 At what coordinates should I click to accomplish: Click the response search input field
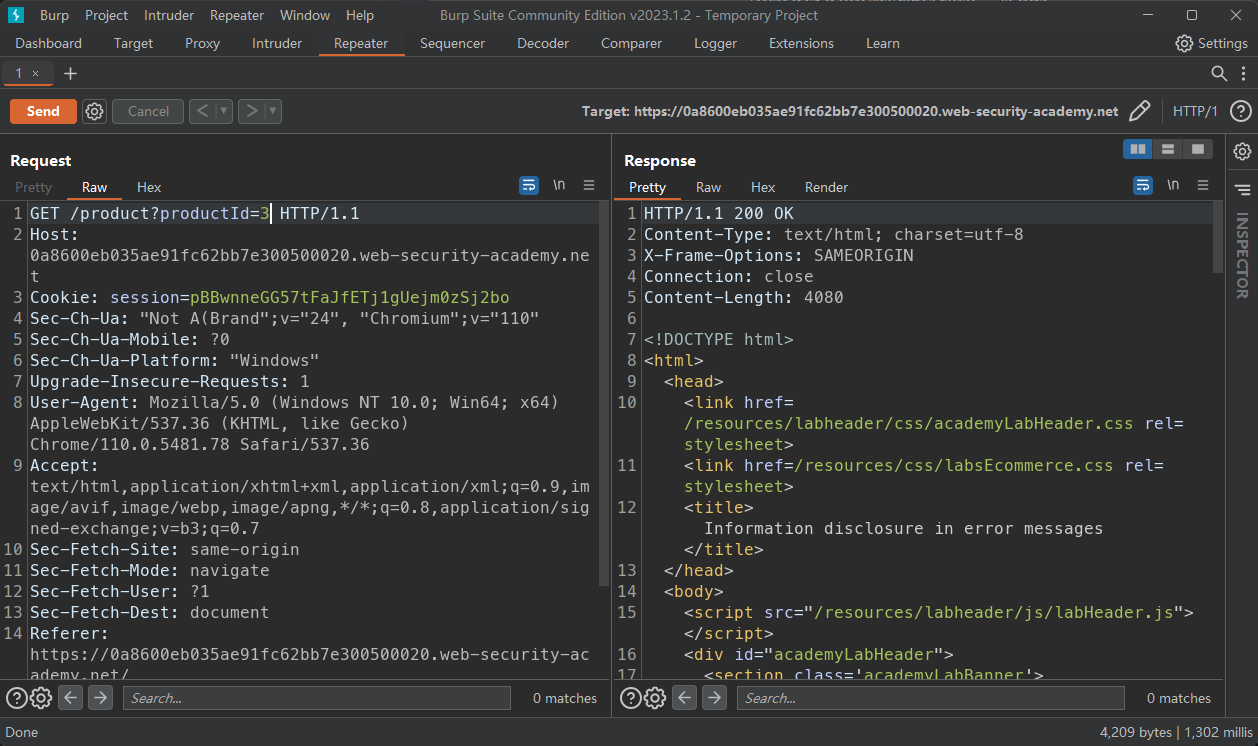coord(930,698)
